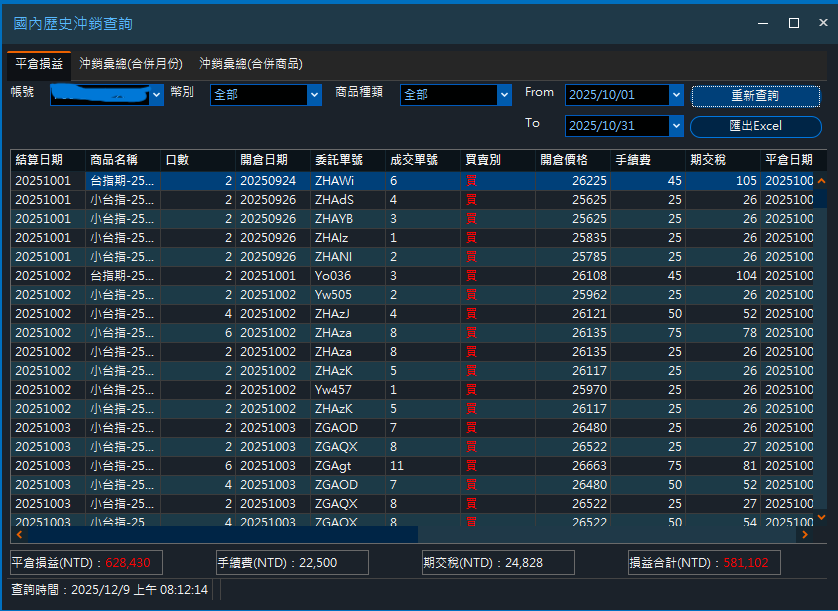Select the row with order Yo036
The height and width of the screenshot is (611, 838).
pyautogui.click(x=412, y=276)
